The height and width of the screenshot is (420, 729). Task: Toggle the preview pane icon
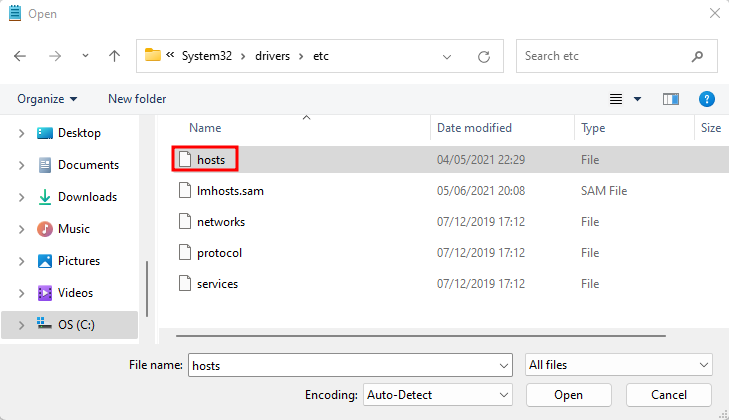pyautogui.click(x=671, y=99)
